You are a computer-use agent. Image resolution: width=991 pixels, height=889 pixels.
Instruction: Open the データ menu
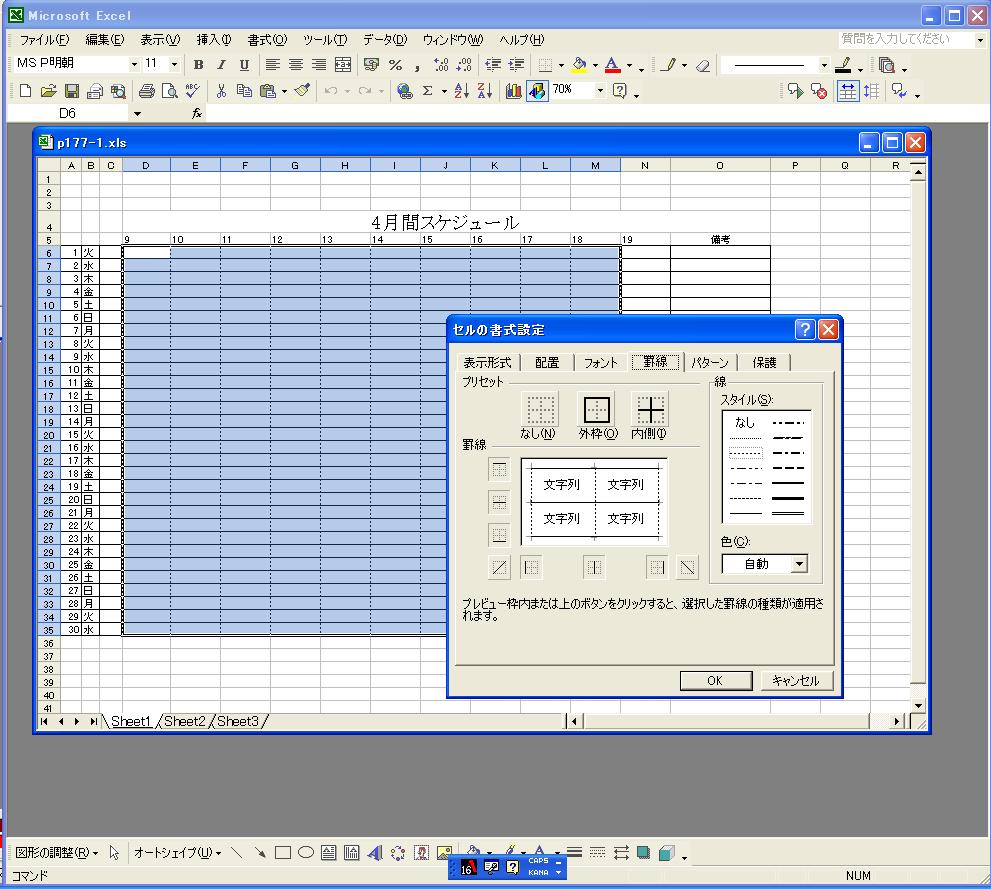[385, 40]
